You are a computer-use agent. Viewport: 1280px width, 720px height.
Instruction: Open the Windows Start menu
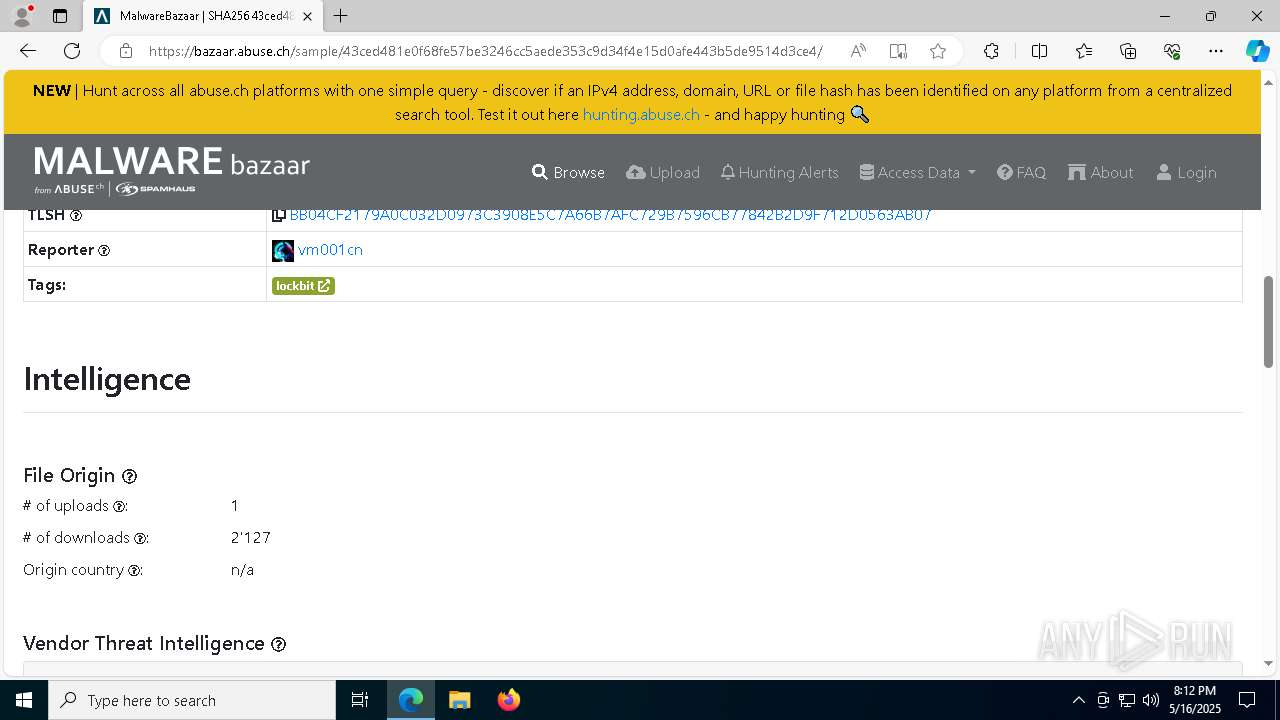[24, 700]
